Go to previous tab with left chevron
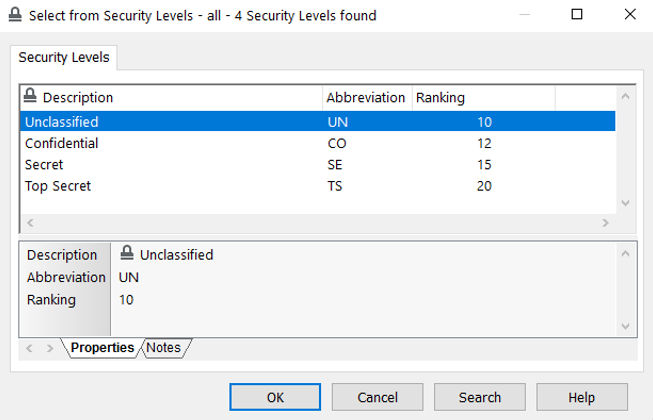The width and height of the screenshot is (653, 420). click(28, 348)
